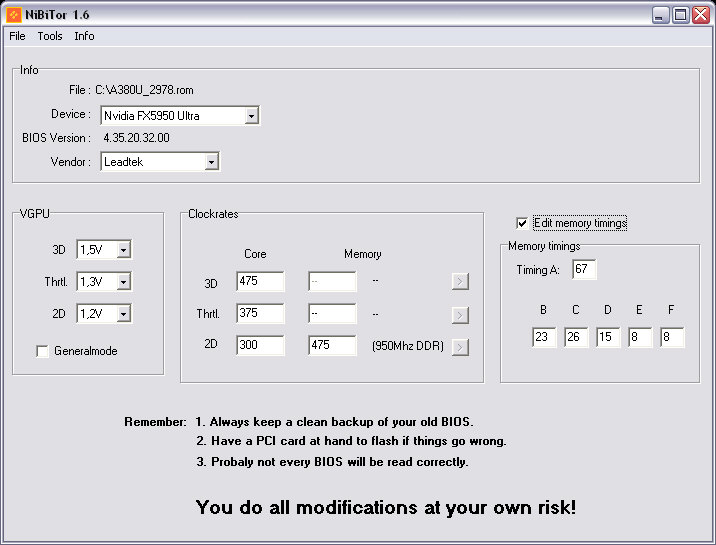Open the Tools menu

click(x=50, y=36)
